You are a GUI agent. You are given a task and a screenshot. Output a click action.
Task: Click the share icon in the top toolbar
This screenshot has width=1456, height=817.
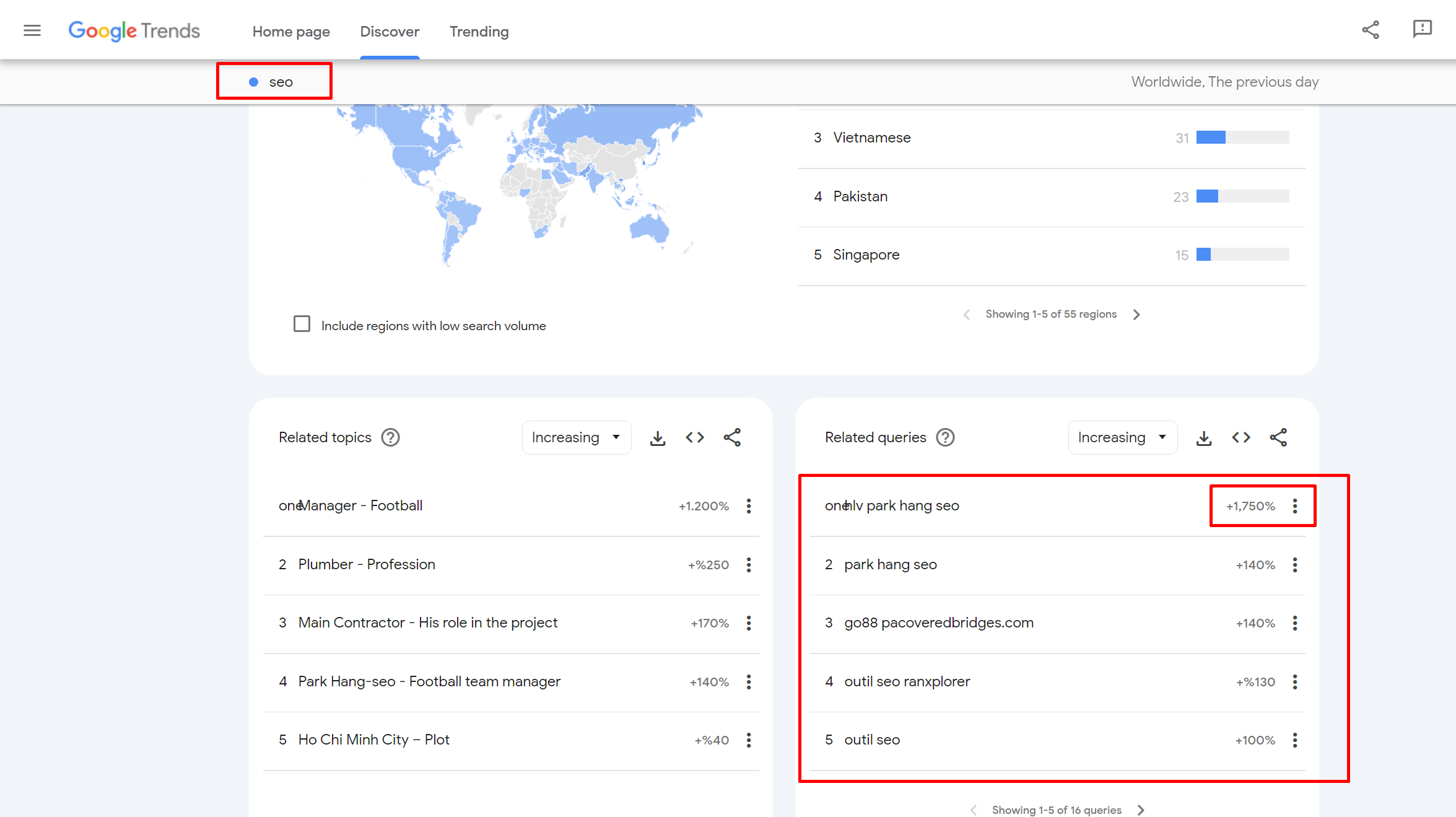click(x=1370, y=28)
